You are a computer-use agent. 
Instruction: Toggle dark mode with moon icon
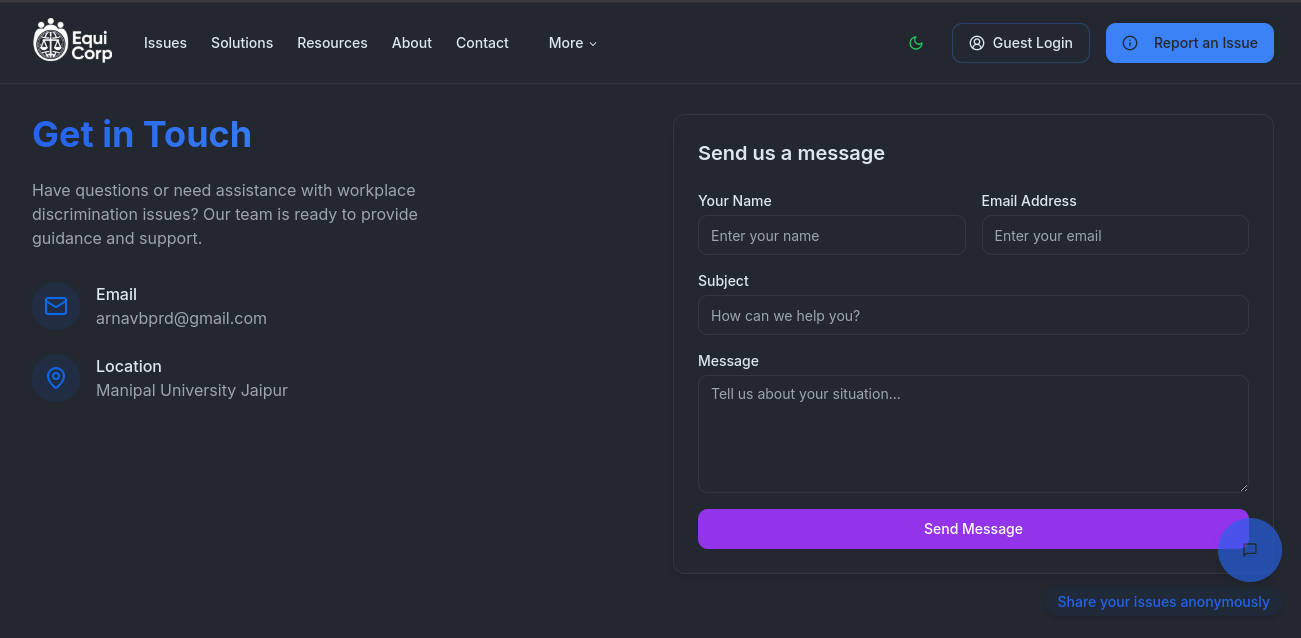(916, 43)
